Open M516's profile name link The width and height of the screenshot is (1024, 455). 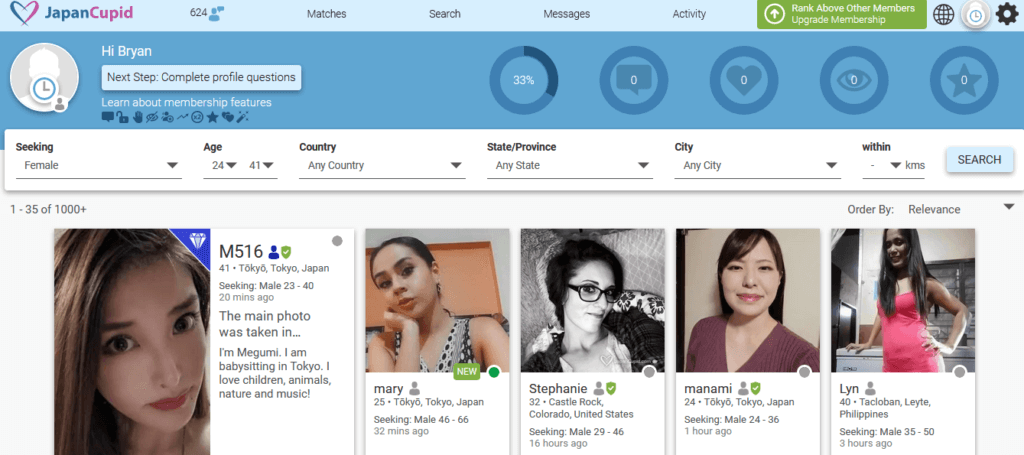pos(241,251)
